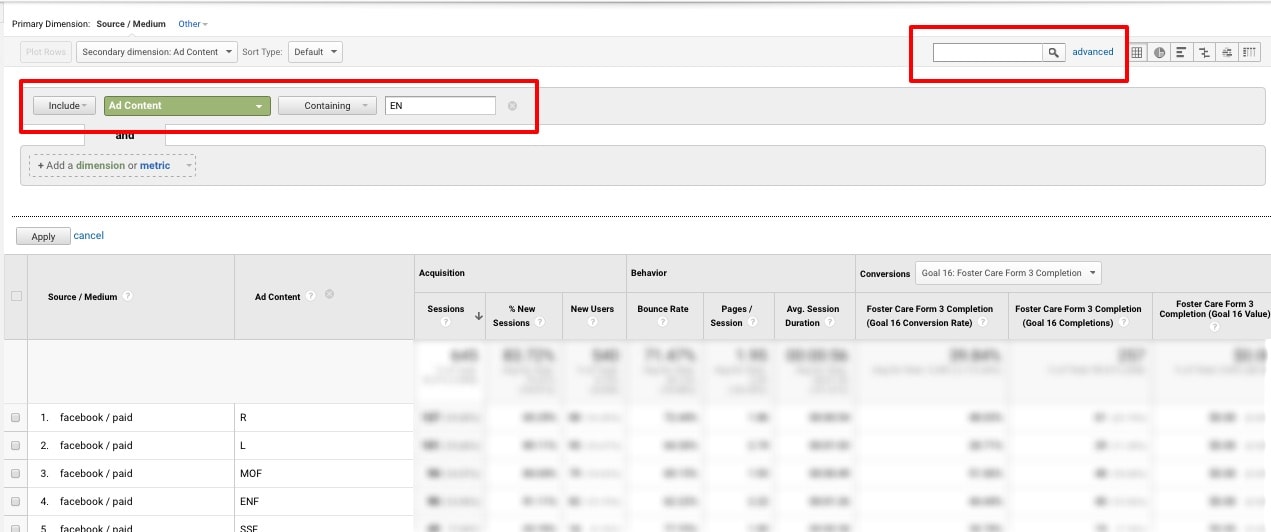Remove the Ad Content filter condition

pyautogui.click(x=512, y=106)
